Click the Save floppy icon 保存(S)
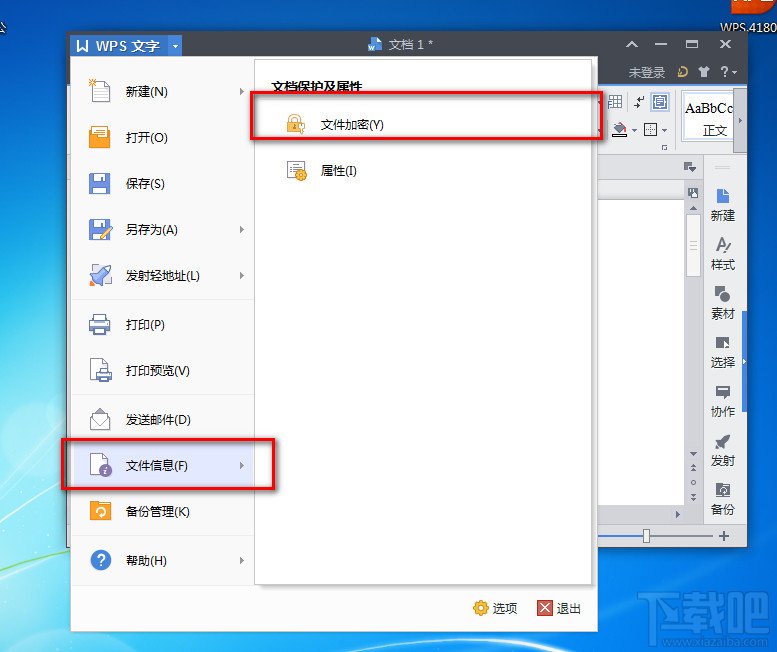The image size is (777, 652). pyautogui.click(x=100, y=183)
